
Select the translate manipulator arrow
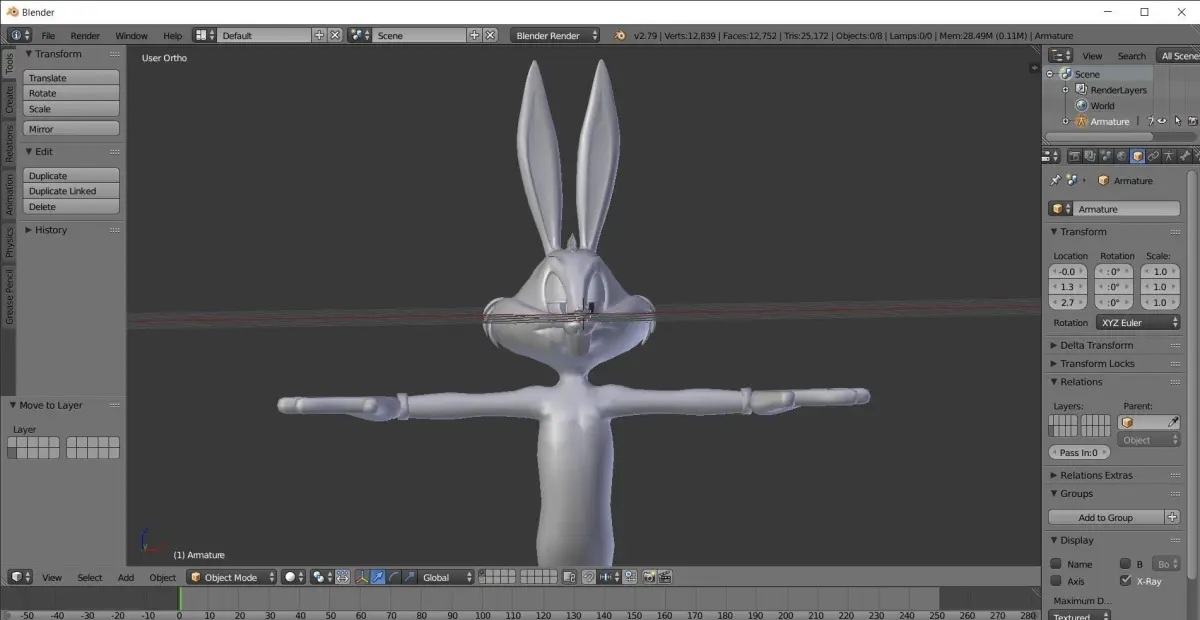tap(378, 577)
